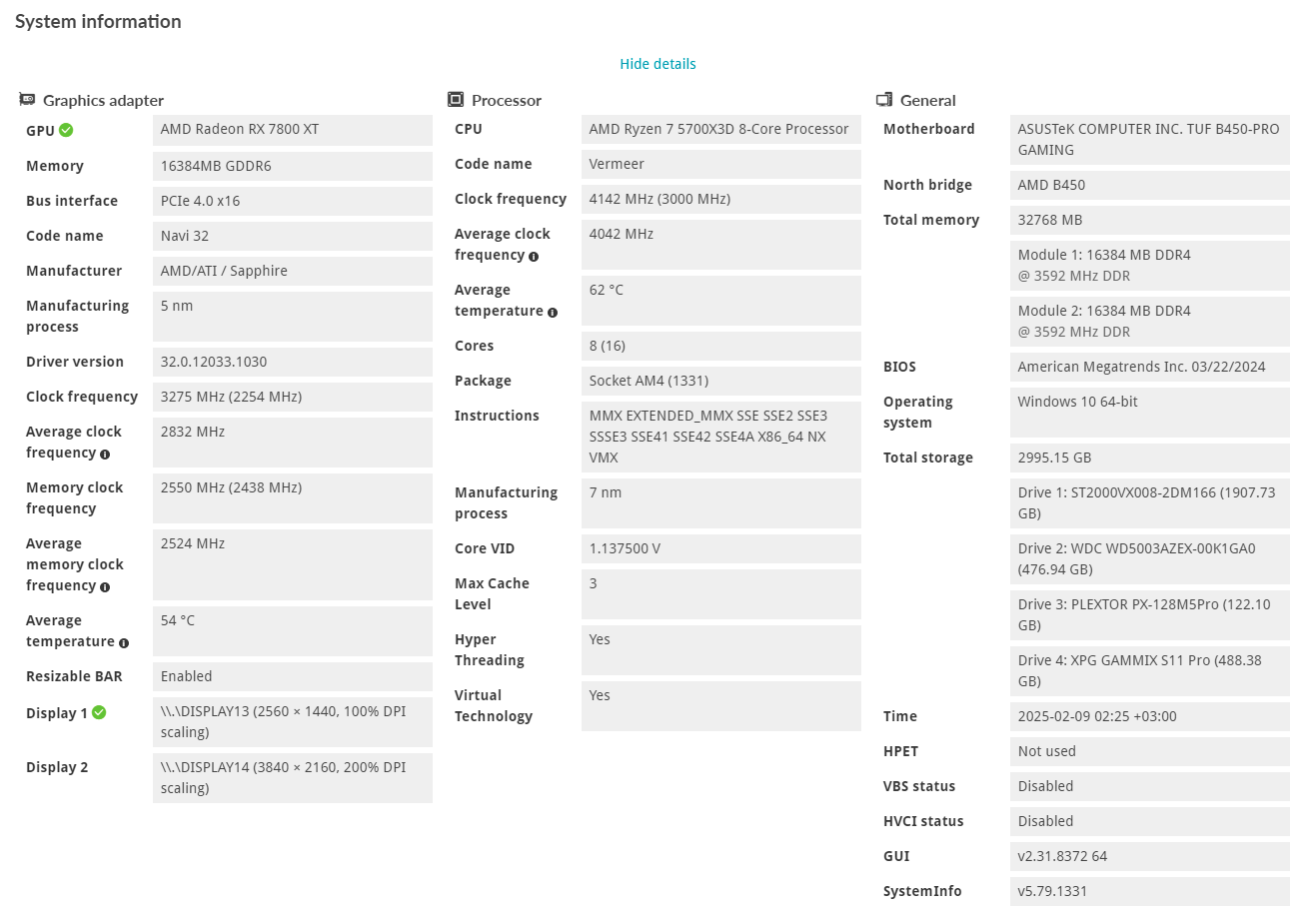Click the 3275 MHz (2254 MHz) clock value
The height and width of the screenshot is (924, 1299).
293,397
